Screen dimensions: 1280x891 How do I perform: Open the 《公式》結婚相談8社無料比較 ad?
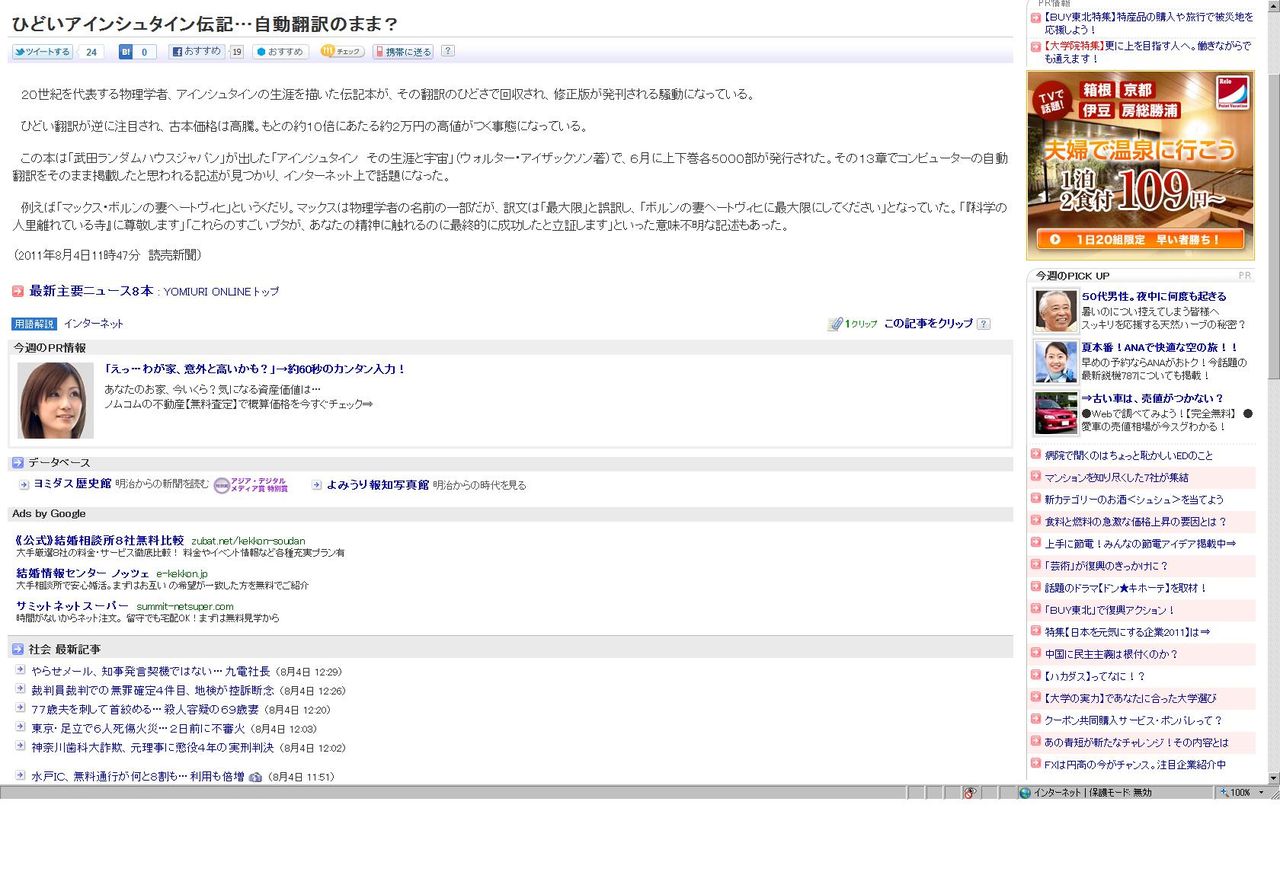coord(100,540)
